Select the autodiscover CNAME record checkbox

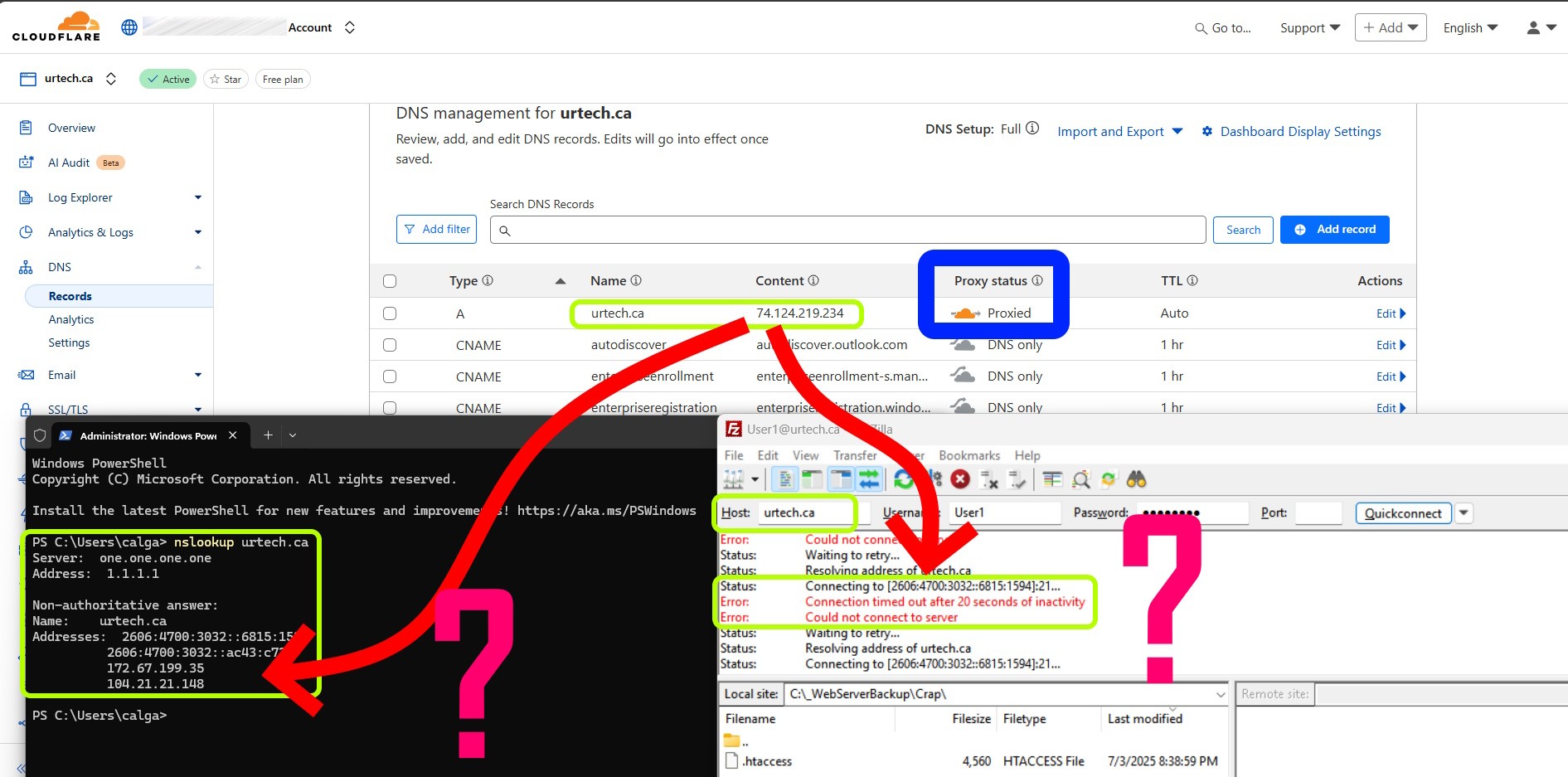[x=390, y=345]
